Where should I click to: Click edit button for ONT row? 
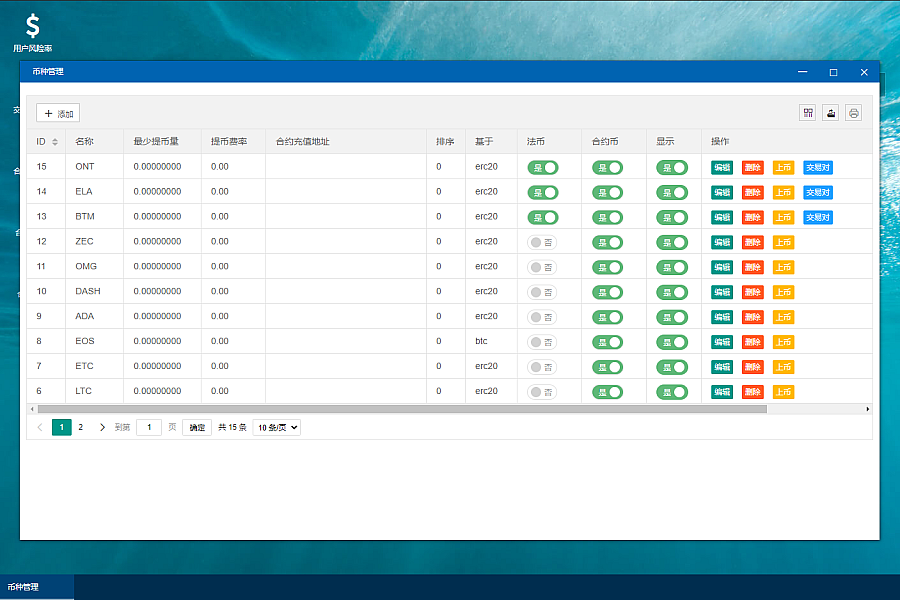(x=722, y=168)
